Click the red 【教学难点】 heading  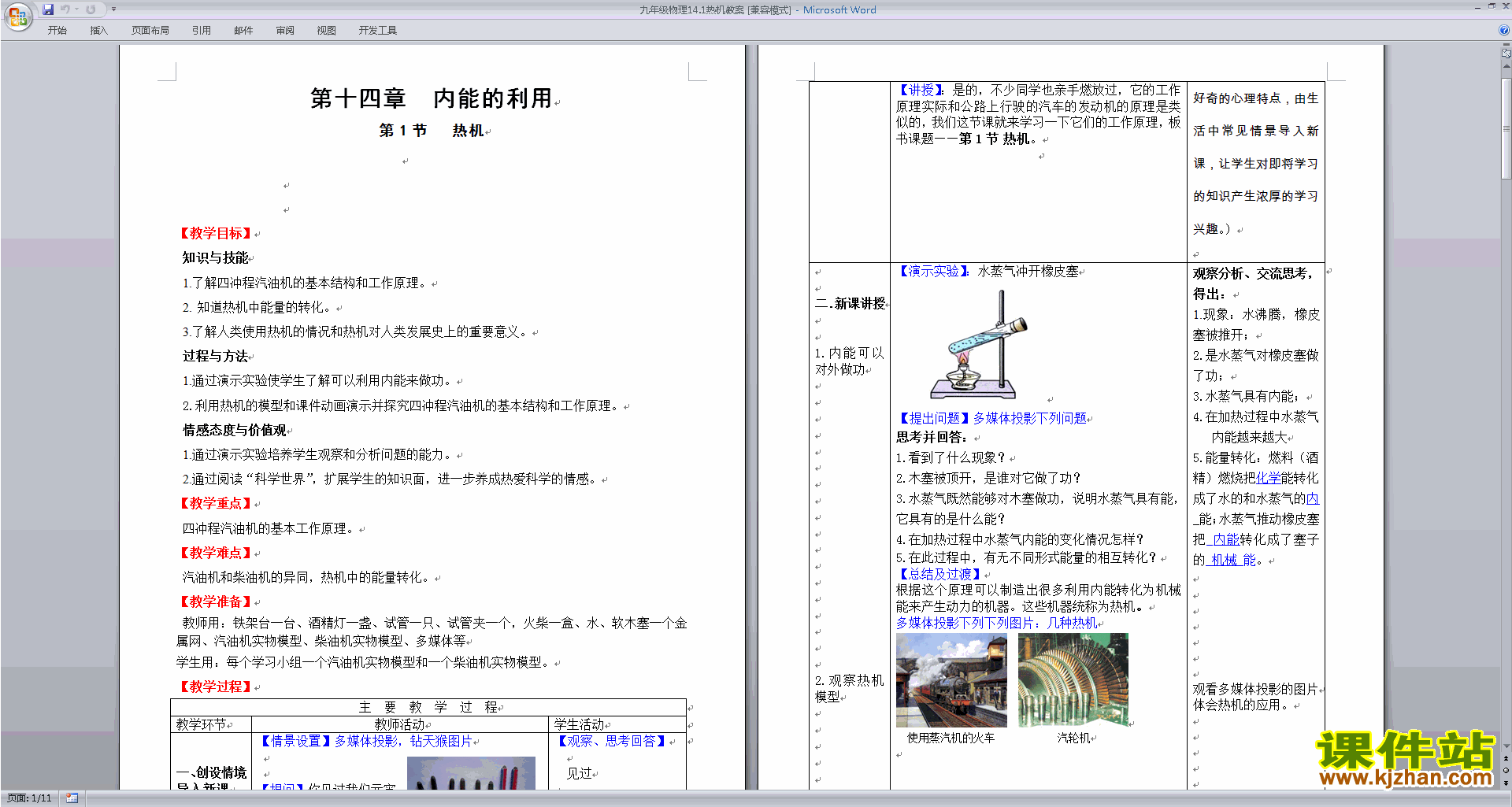[x=216, y=553]
